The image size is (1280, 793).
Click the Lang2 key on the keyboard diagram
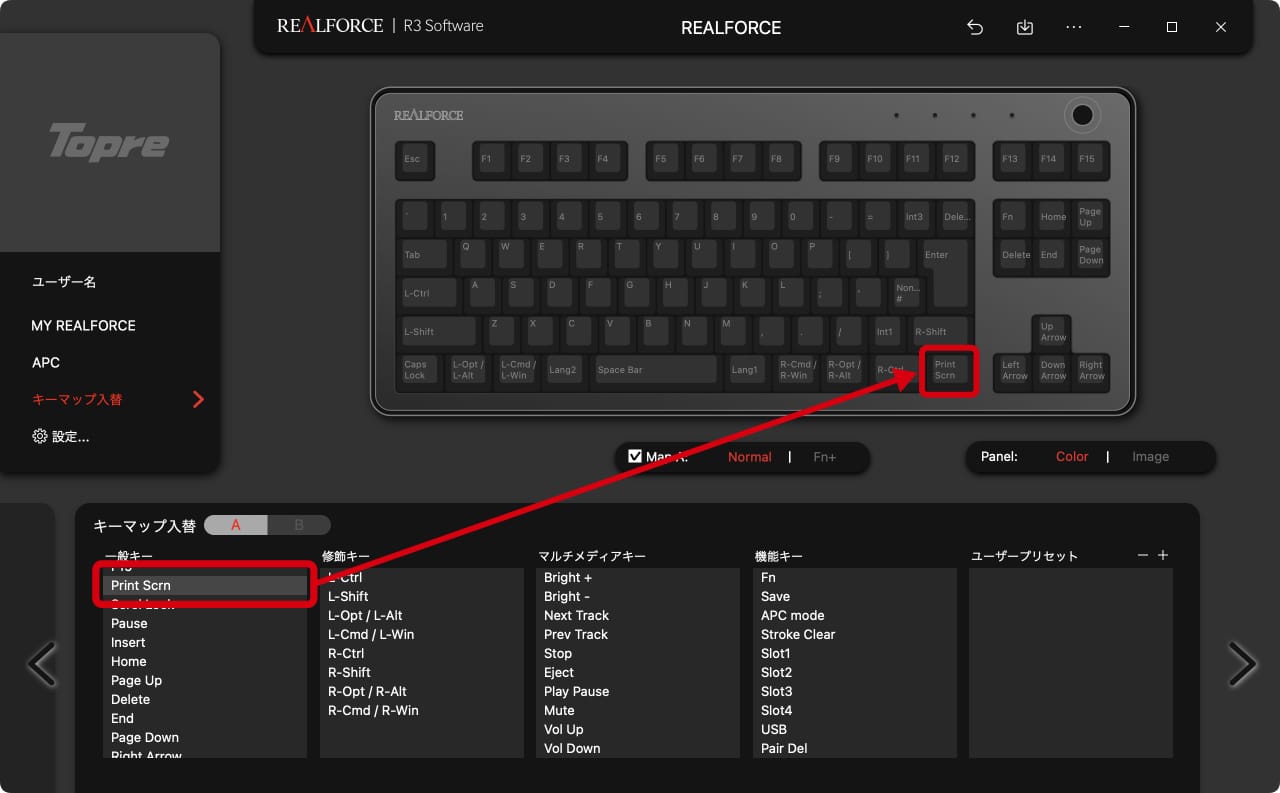pyautogui.click(x=565, y=370)
